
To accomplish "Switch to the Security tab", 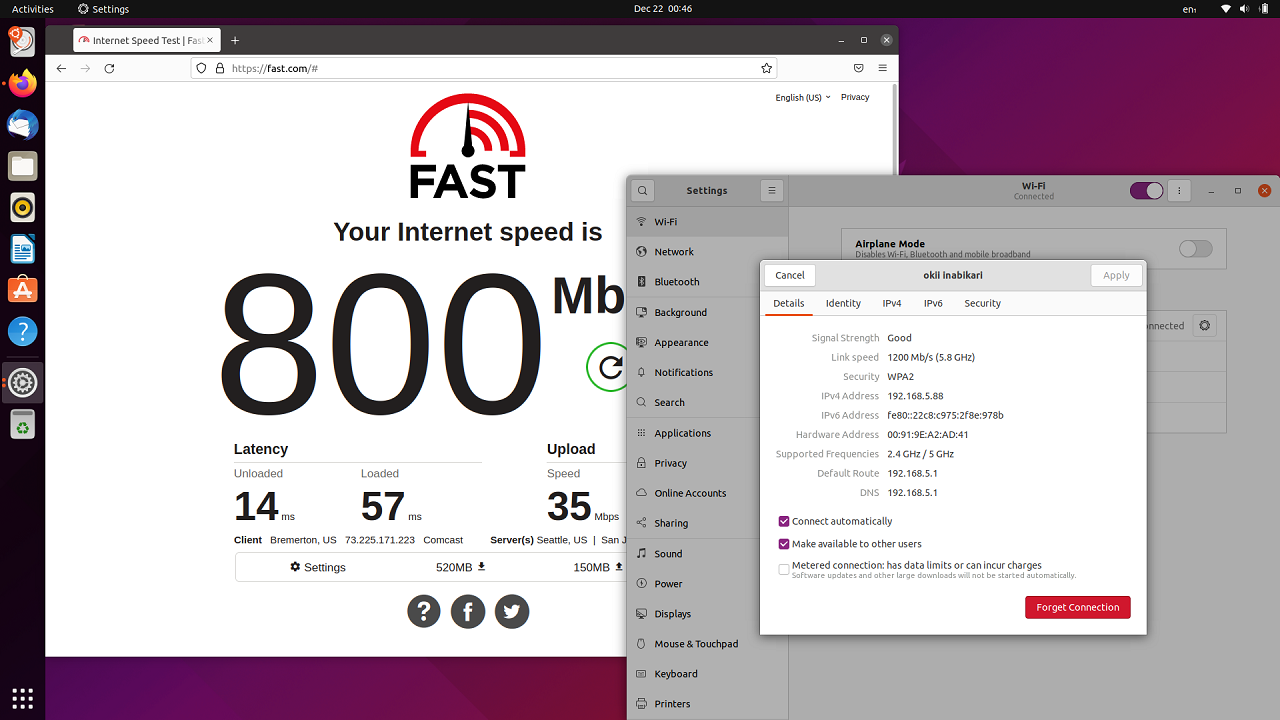I will point(982,303).
